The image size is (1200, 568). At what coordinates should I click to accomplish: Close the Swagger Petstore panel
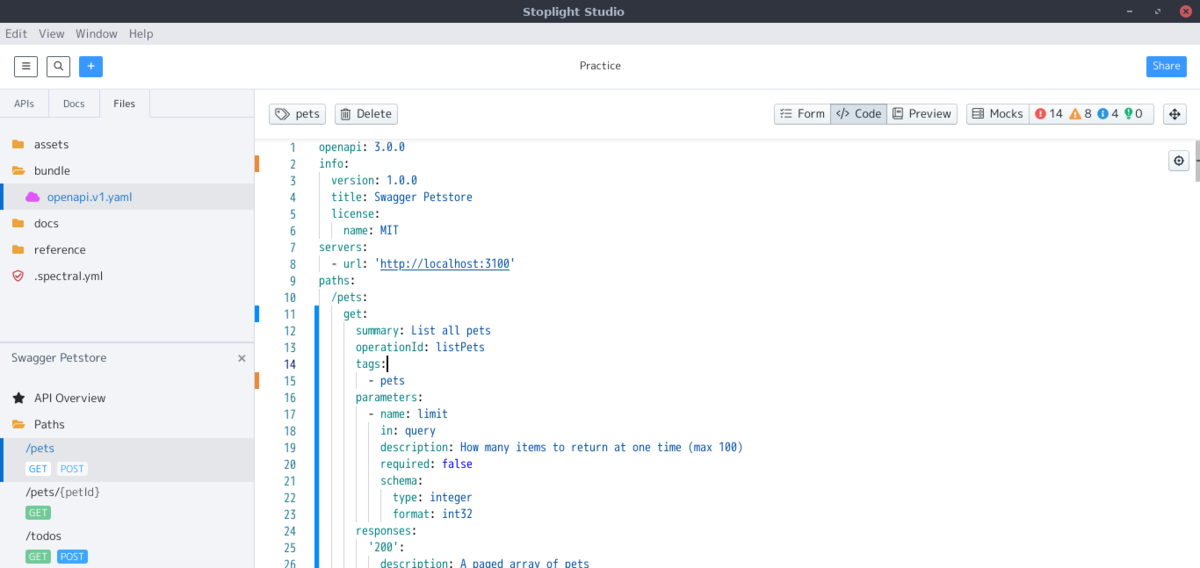(x=241, y=358)
